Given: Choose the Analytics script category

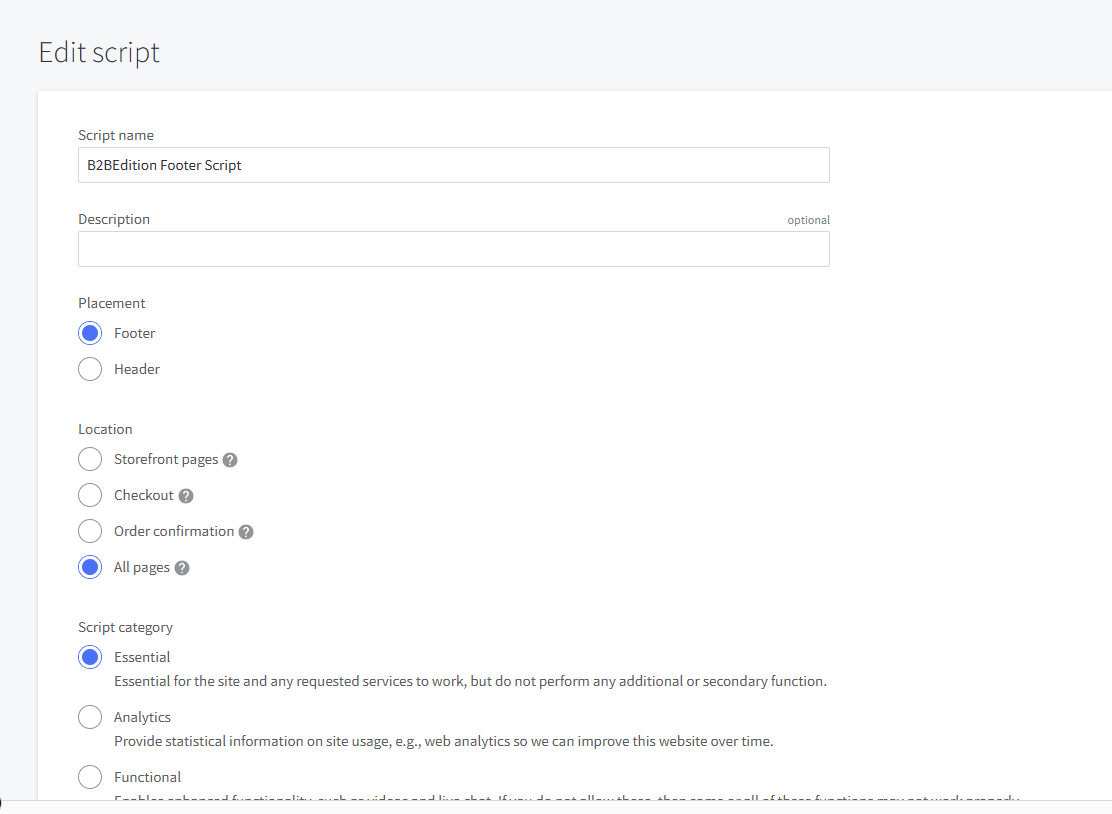Looking at the screenshot, I should tap(90, 717).
